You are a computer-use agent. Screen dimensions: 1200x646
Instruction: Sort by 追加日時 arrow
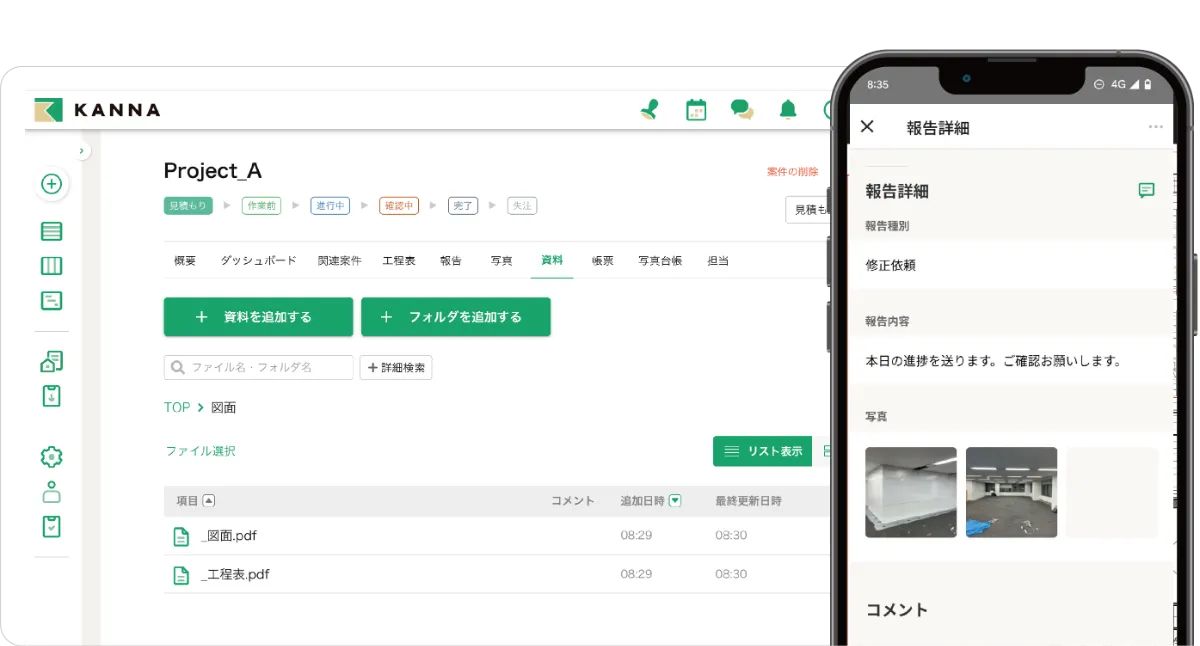(675, 501)
